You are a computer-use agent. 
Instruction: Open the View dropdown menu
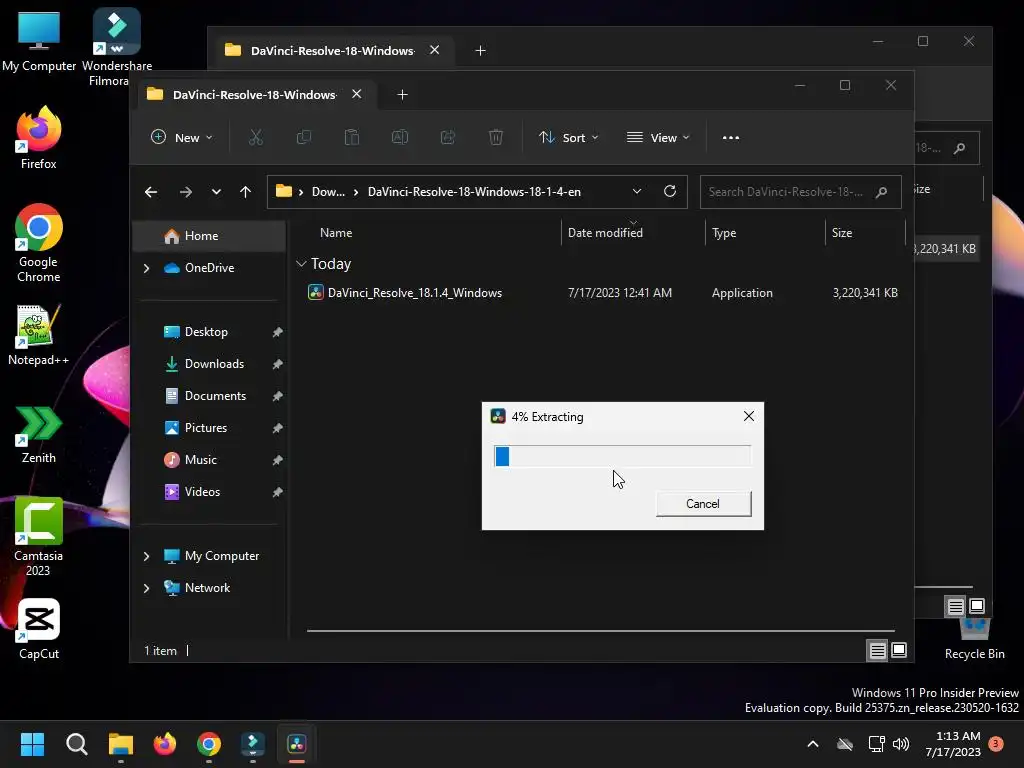tap(658, 138)
